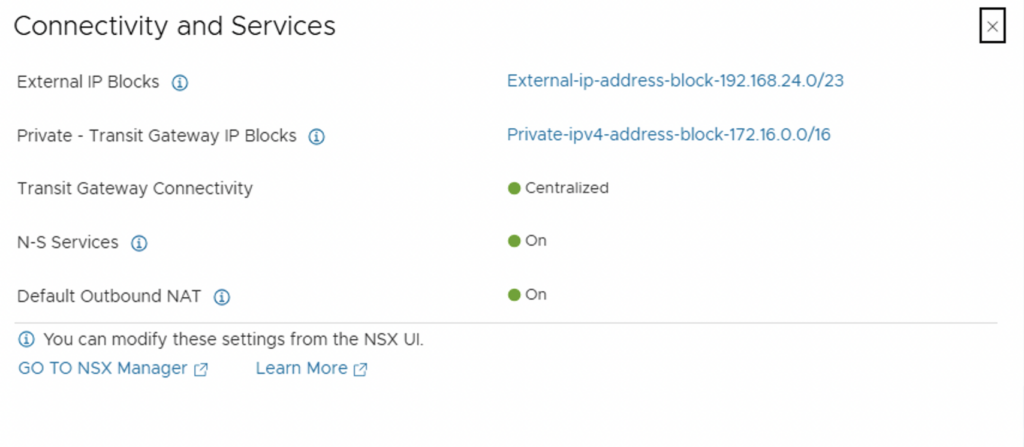Open the Private-ipv4-address-block-172.16.0.0/16 link
The height and width of the screenshot is (447, 1024).
pos(668,135)
